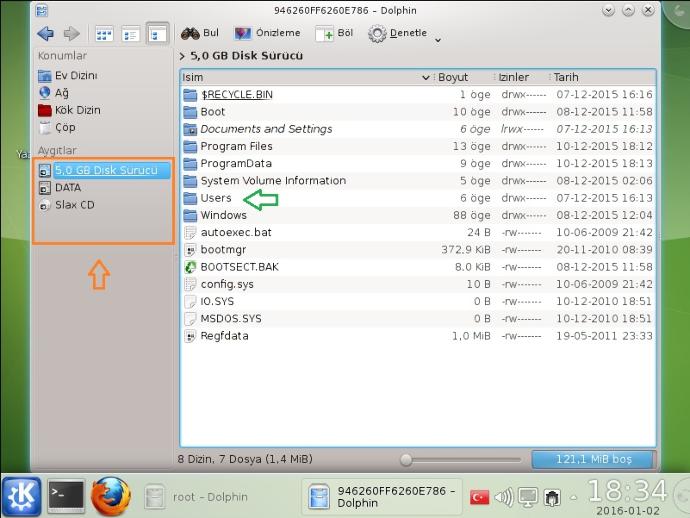
Task: Select the Program Files folder icon
Action: (190, 147)
